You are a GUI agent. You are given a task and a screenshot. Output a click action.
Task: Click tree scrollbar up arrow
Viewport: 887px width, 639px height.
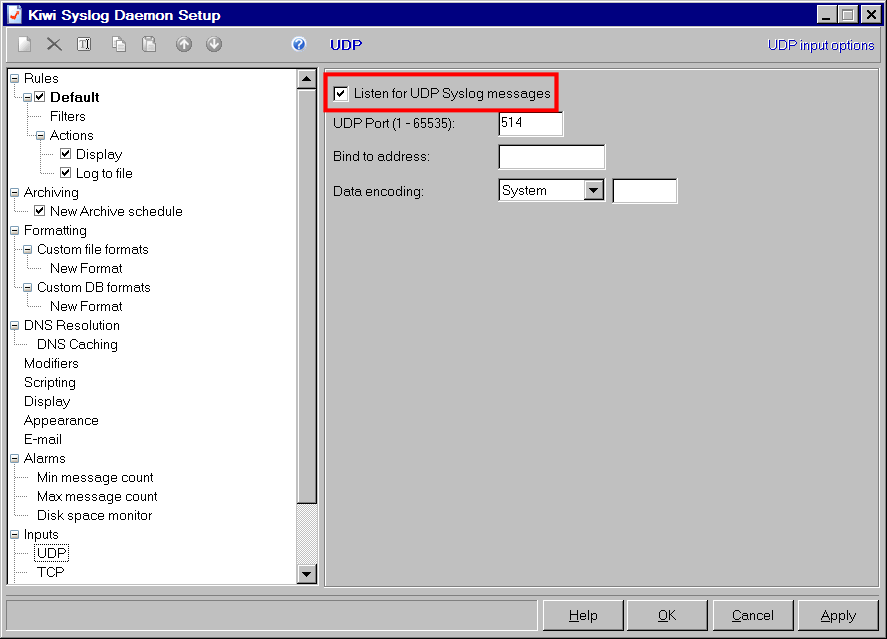(x=307, y=79)
